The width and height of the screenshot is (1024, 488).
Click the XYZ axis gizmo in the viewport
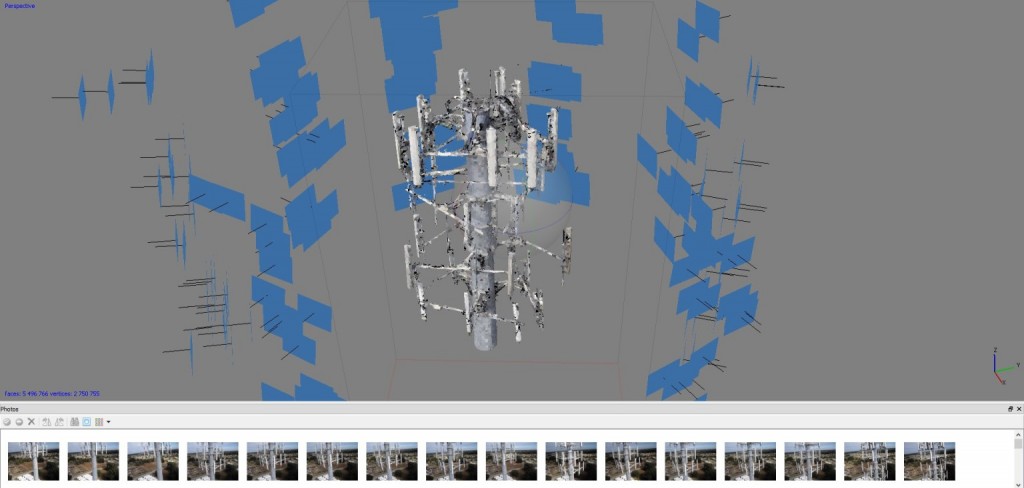1004,368
